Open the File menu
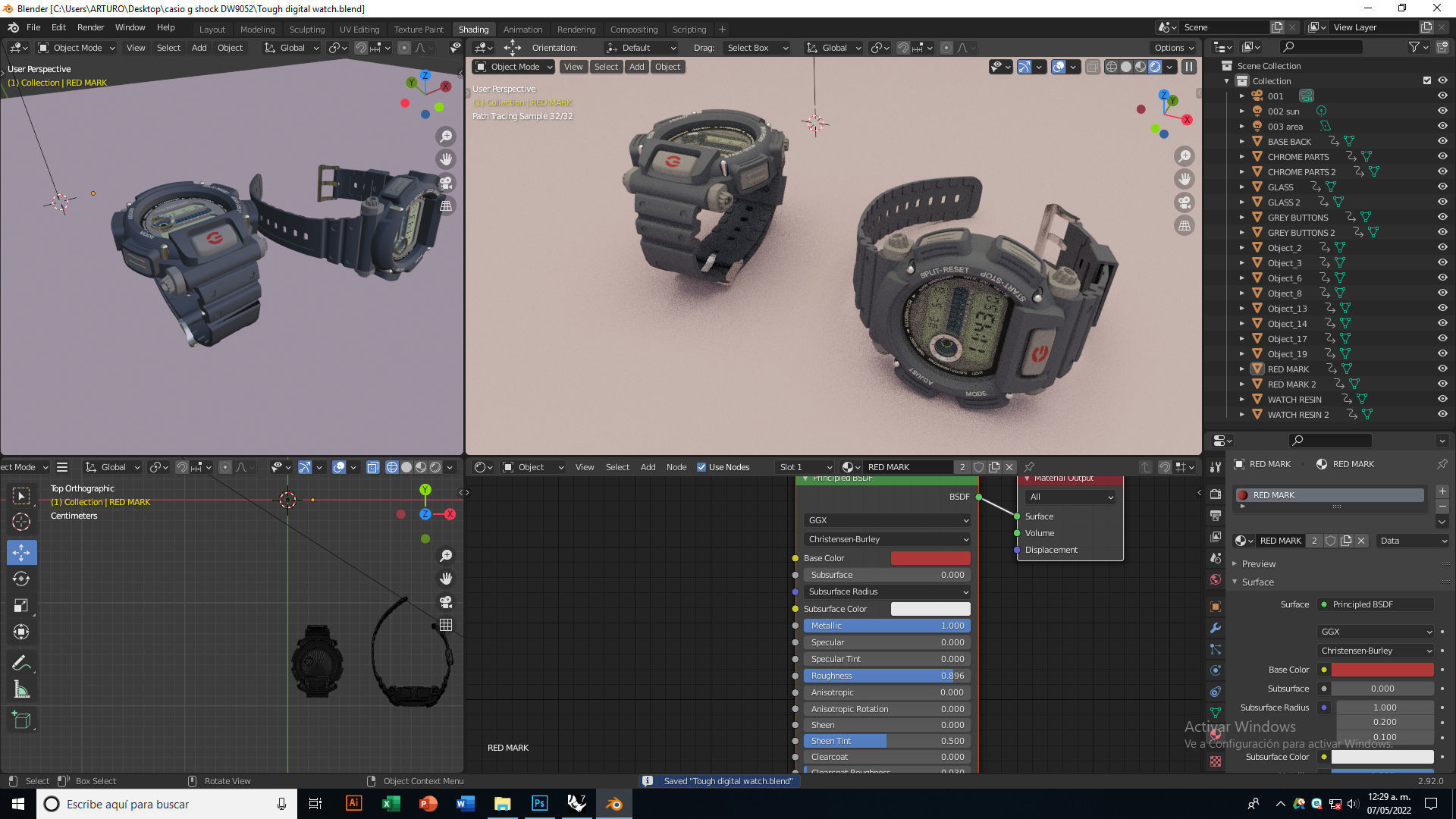The image size is (1456, 819). point(33,27)
